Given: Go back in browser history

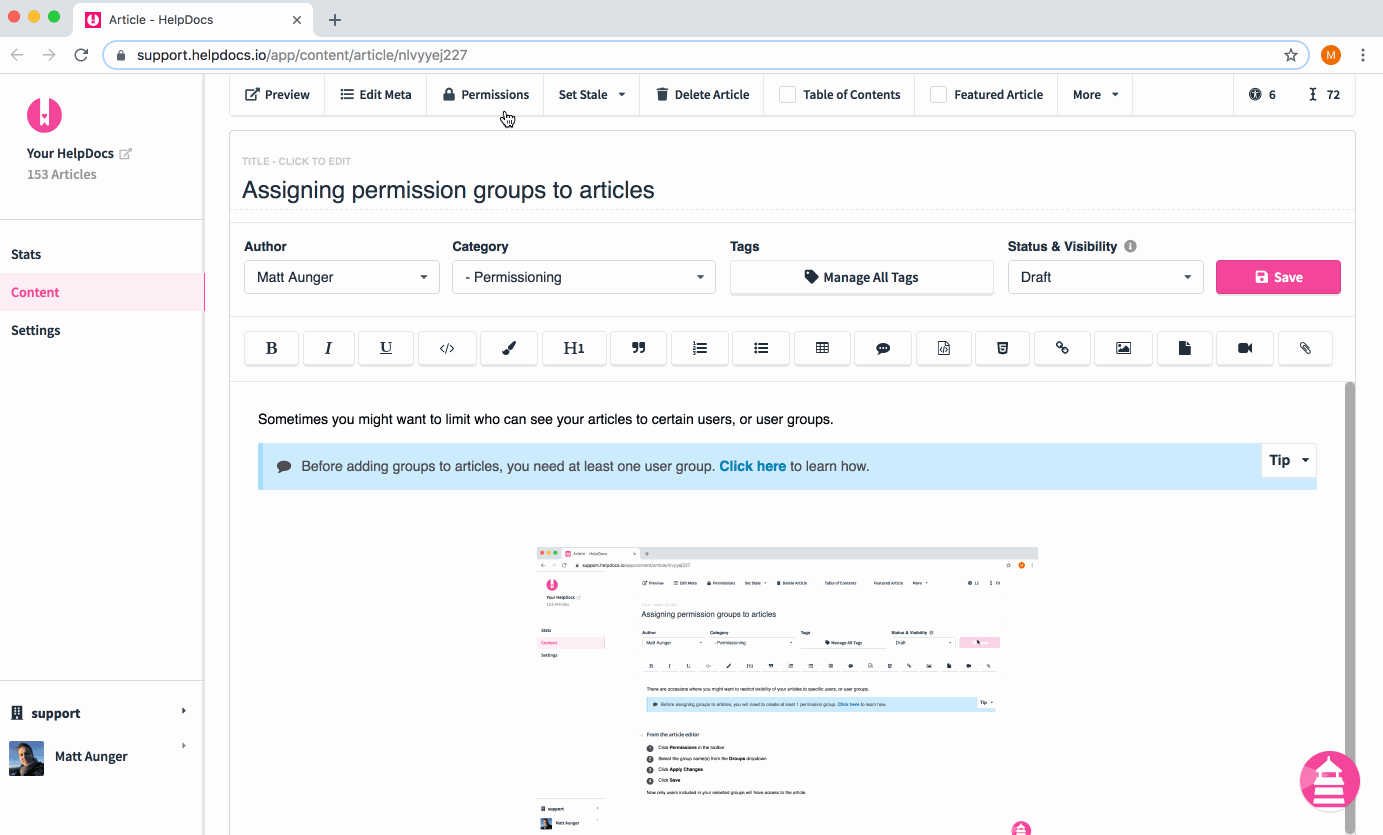Looking at the screenshot, I should tap(17, 55).
